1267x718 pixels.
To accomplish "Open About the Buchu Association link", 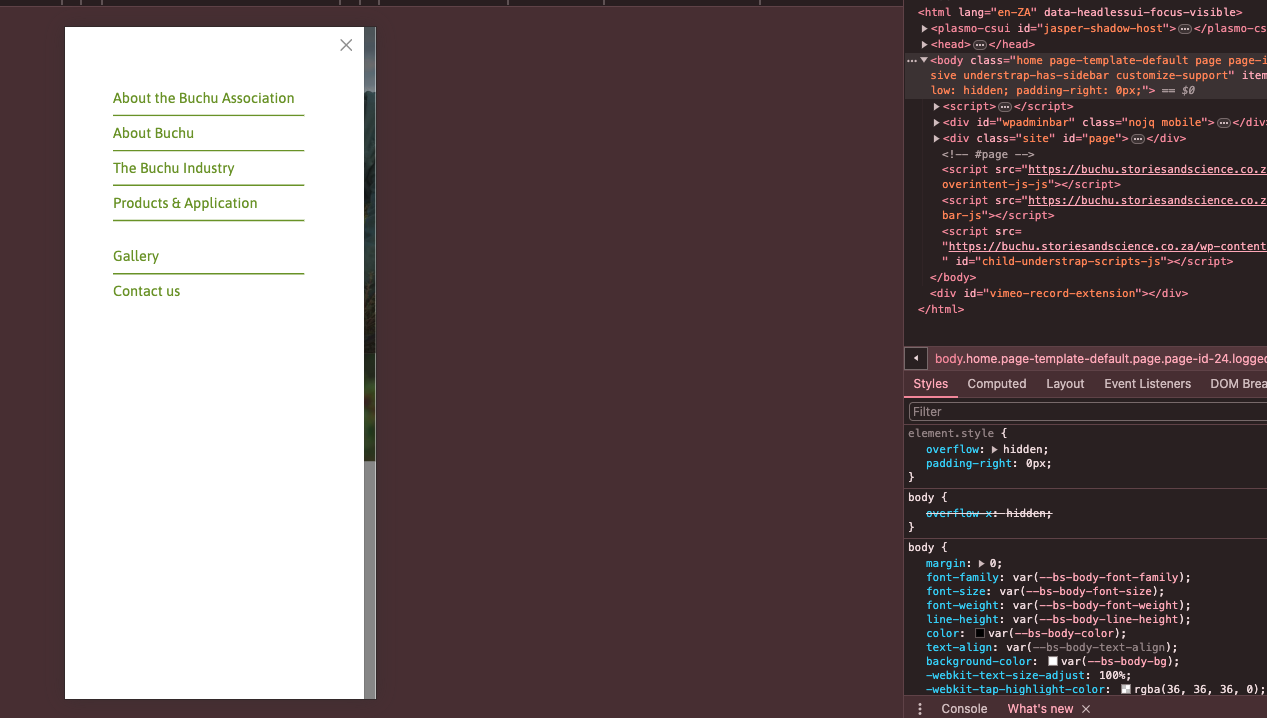I will (203, 98).
